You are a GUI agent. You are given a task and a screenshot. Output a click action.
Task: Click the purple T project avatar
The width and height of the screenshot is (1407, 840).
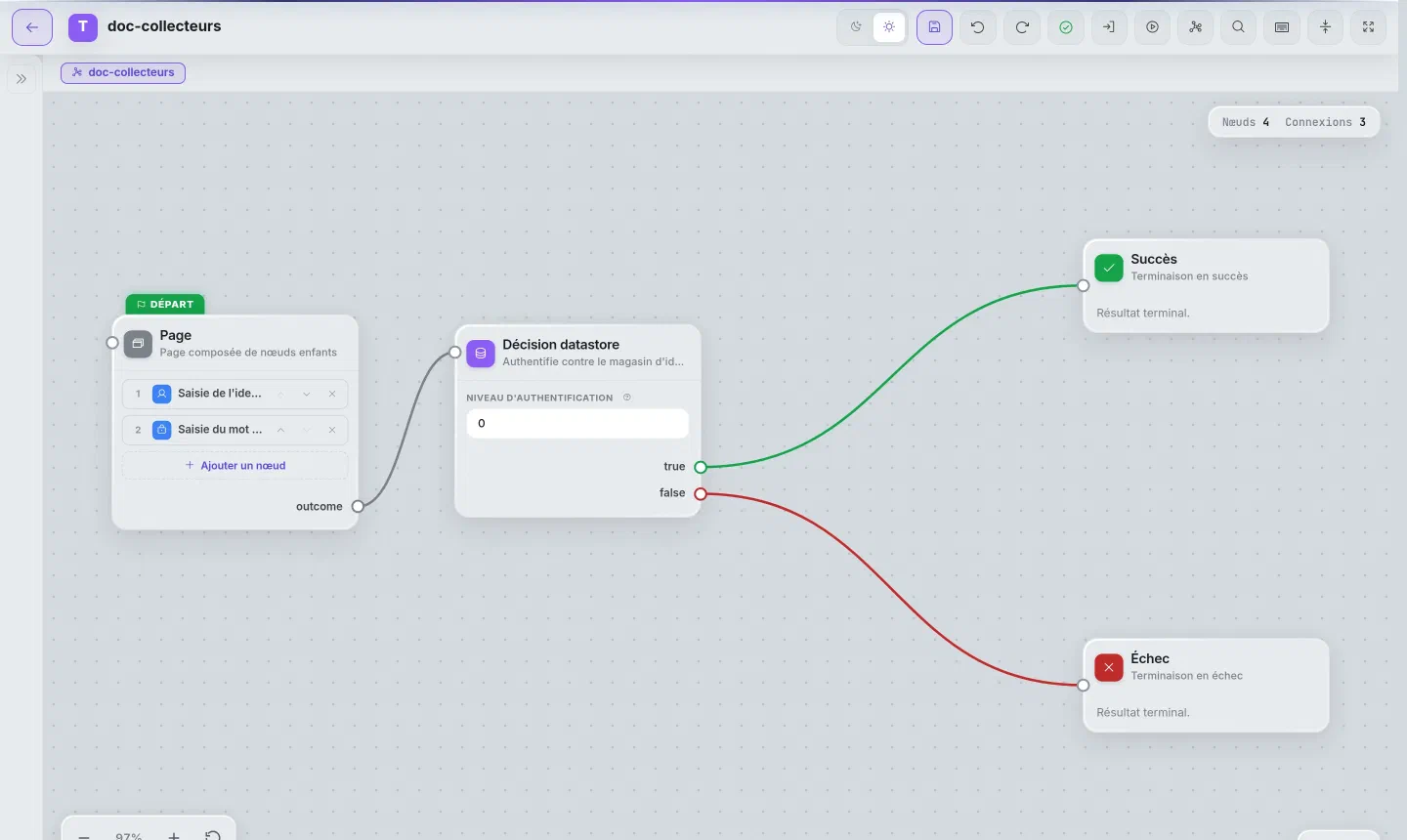[83, 27]
